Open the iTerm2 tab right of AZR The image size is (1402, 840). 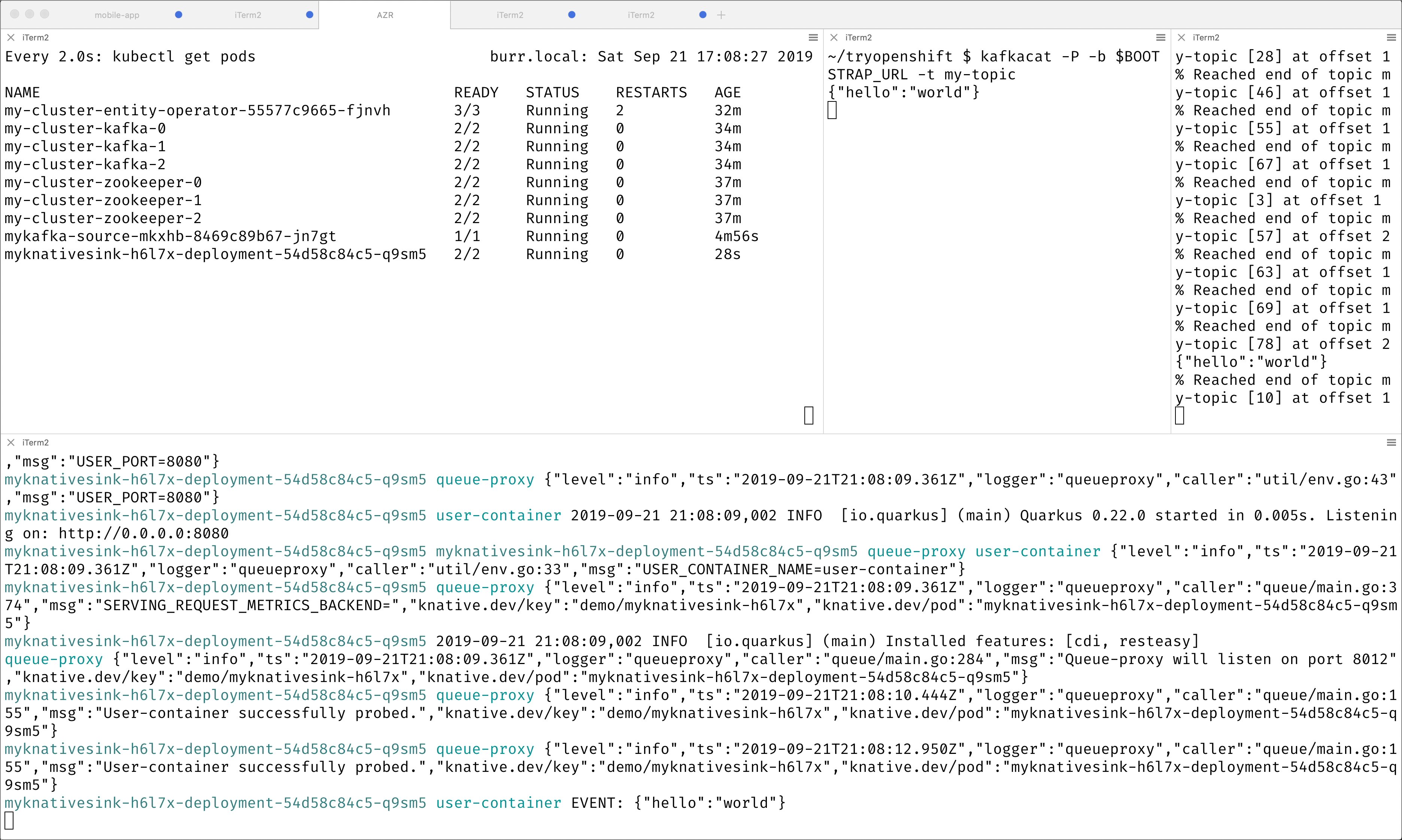point(510,15)
